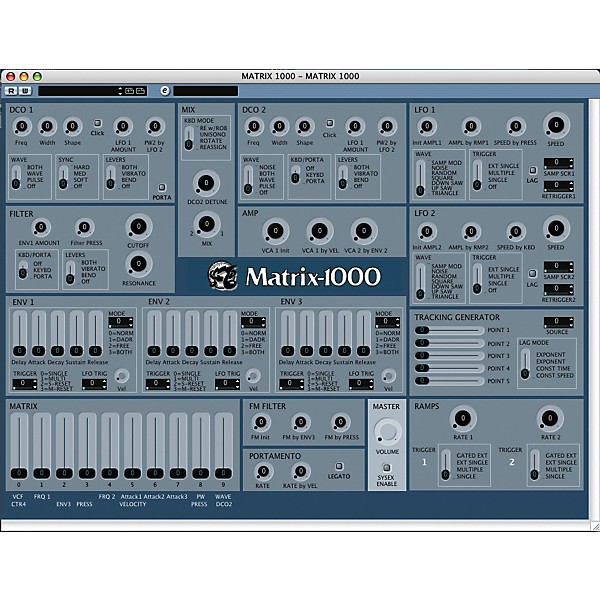
Task: Click the VCA 1 by VEL knob
Action: click(320, 231)
